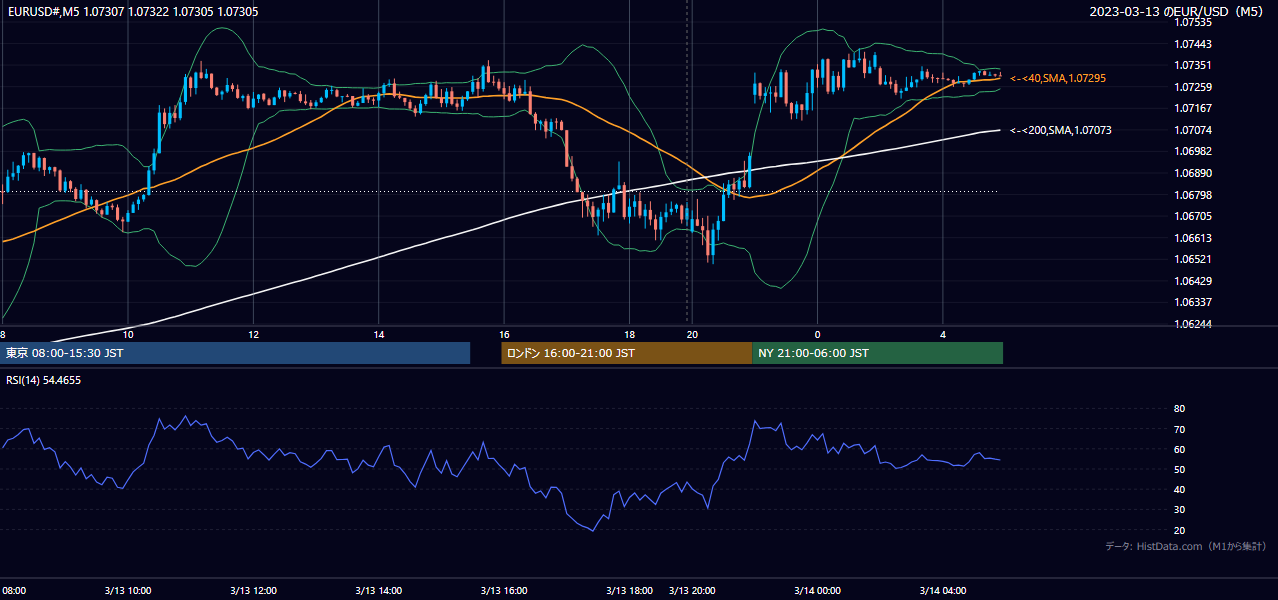Click the RSI(14) 54.4655 indicator label
The width and height of the screenshot is (1278, 600).
tap(44, 380)
